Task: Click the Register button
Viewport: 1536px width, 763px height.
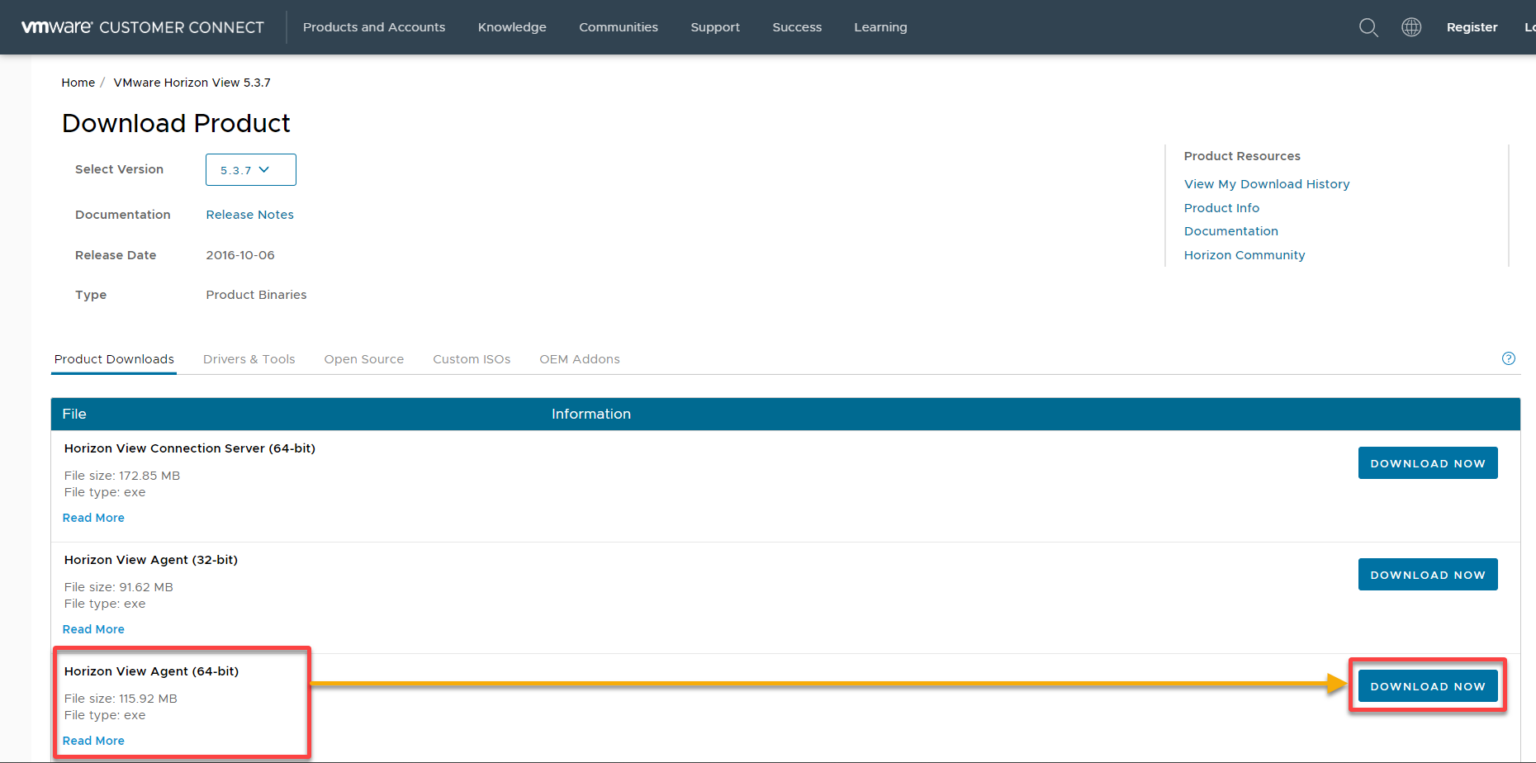Action: tap(1472, 27)
